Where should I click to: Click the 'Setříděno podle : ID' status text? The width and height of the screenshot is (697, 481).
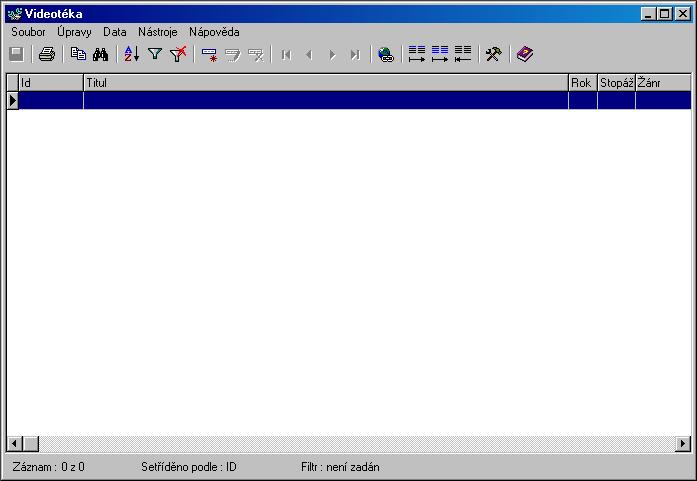(189, 467)
